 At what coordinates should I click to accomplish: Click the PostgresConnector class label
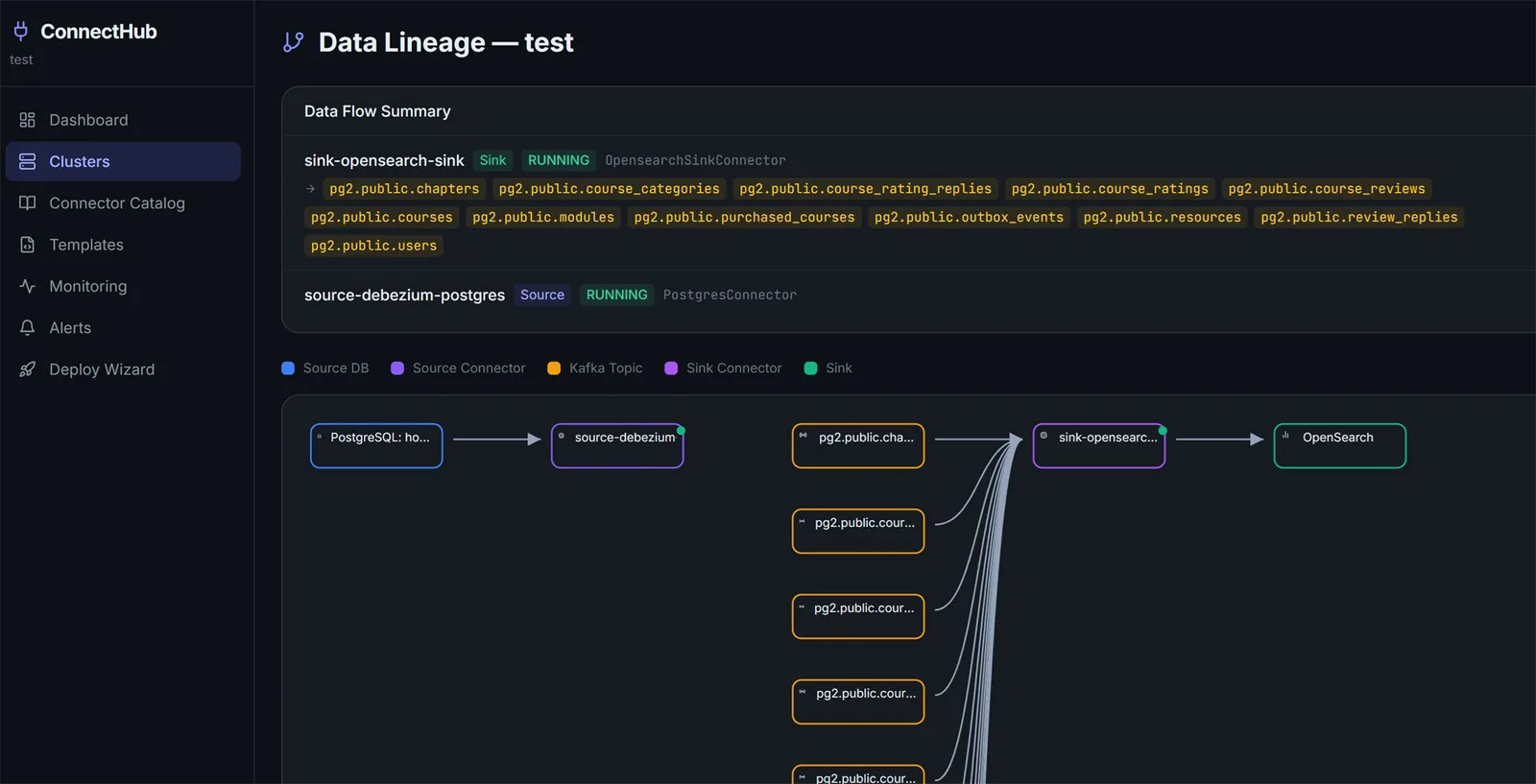[730, 295]
